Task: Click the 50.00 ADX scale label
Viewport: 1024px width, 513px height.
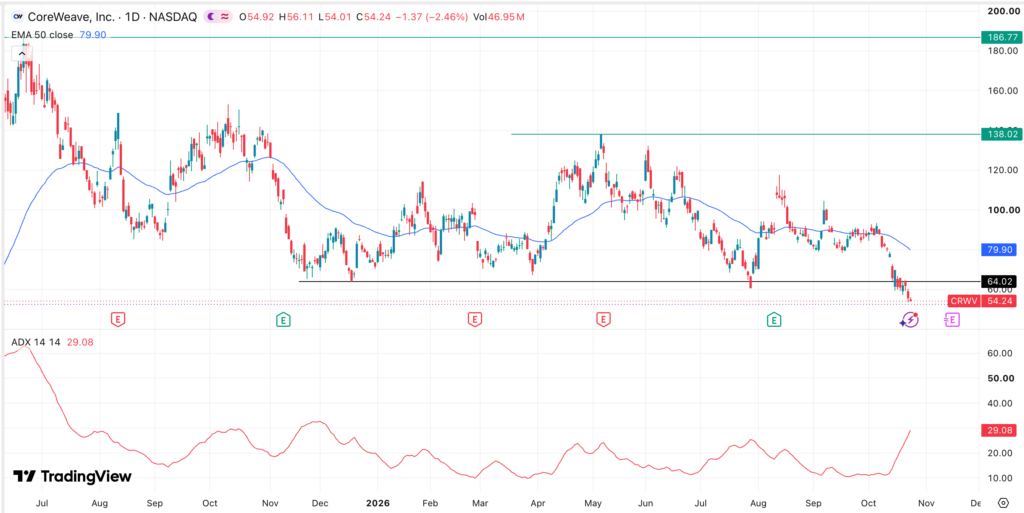Action: (x=1002, y=379)
